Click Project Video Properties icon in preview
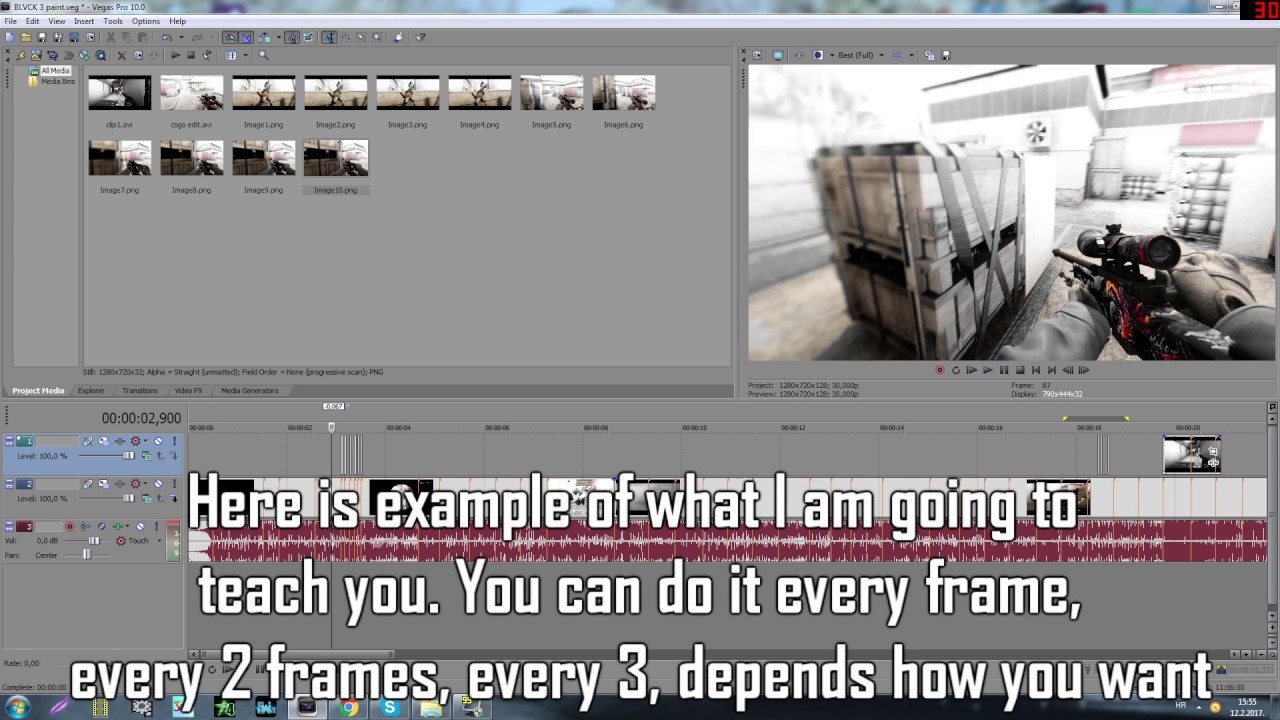The image size is (1280, 720). click(x=757, y=55)
